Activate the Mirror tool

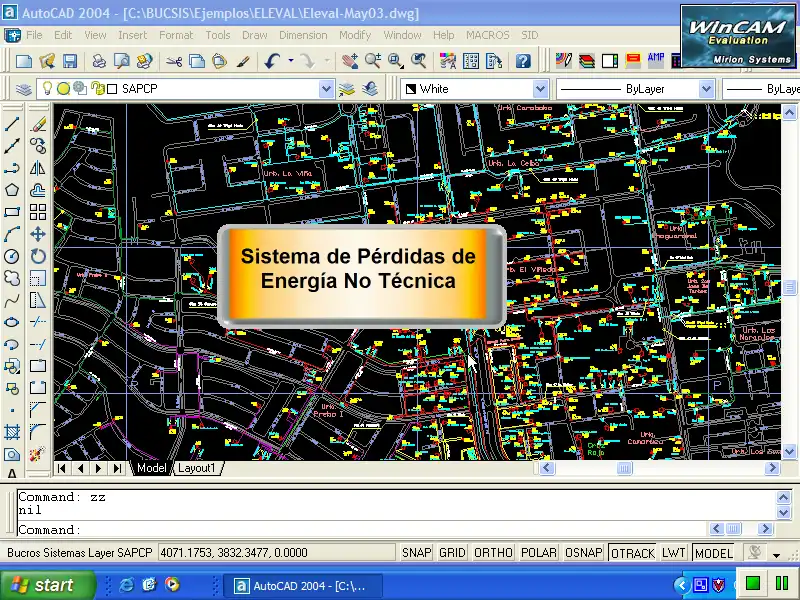click(38, 168)
